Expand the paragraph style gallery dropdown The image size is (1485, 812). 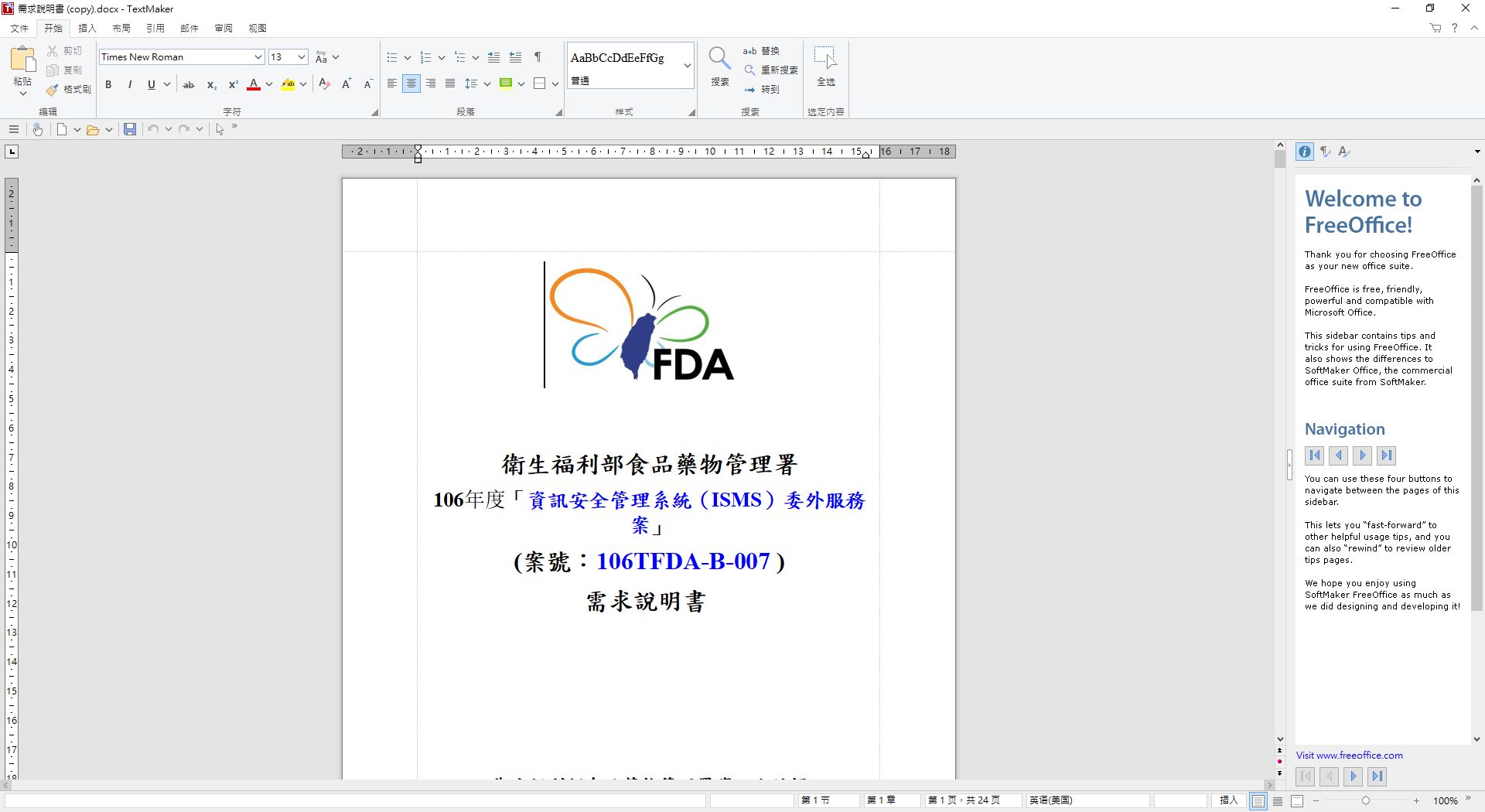coord(687,66)
